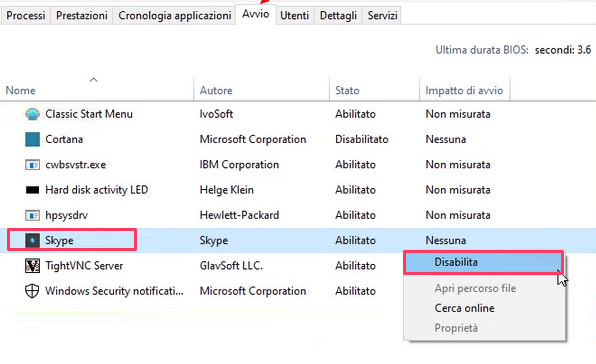
Task: Click Non misurata in the hpsysdrv row
Action: click(458, 215)
